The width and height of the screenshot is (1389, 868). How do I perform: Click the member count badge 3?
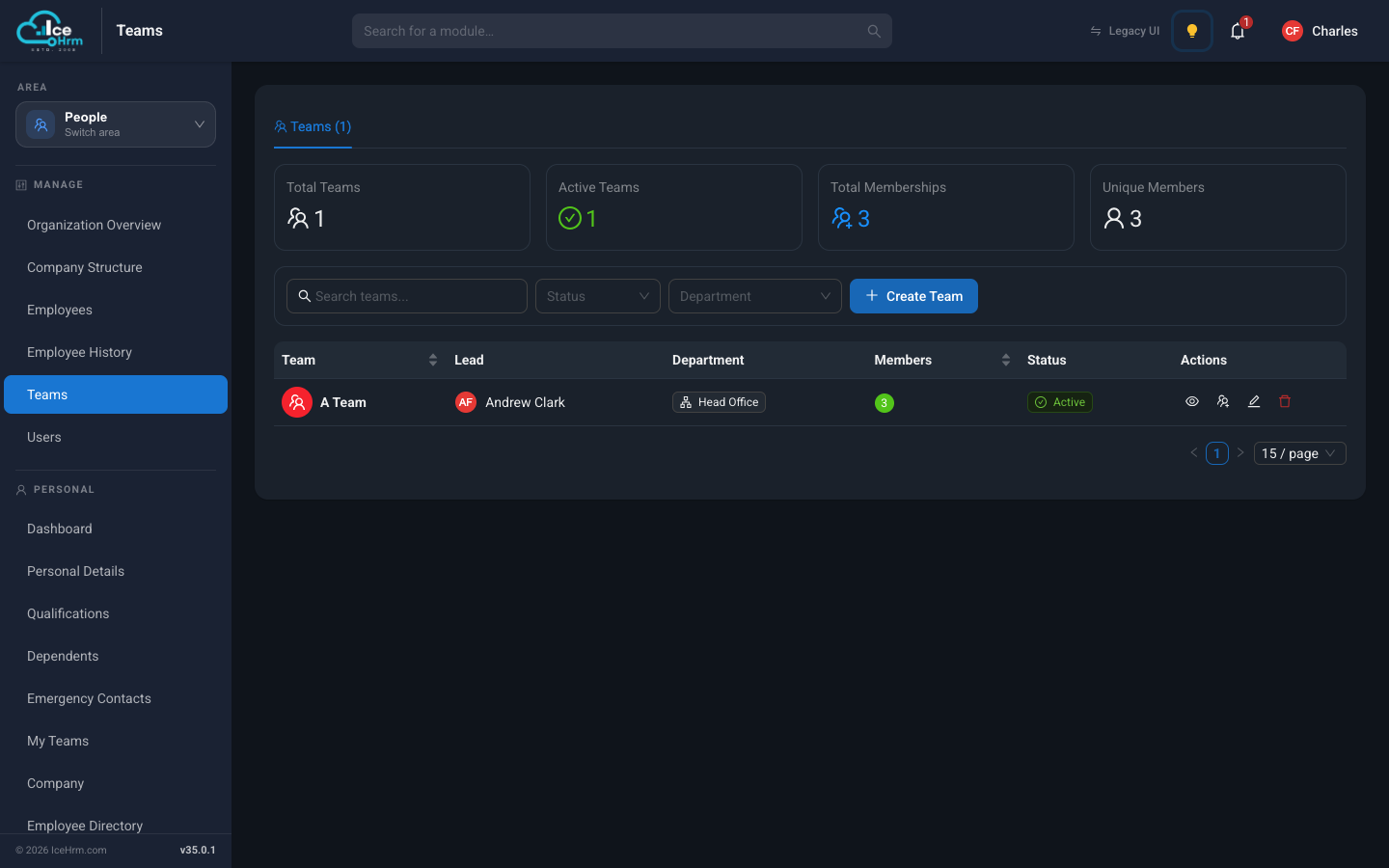click(x=885, y=403)
